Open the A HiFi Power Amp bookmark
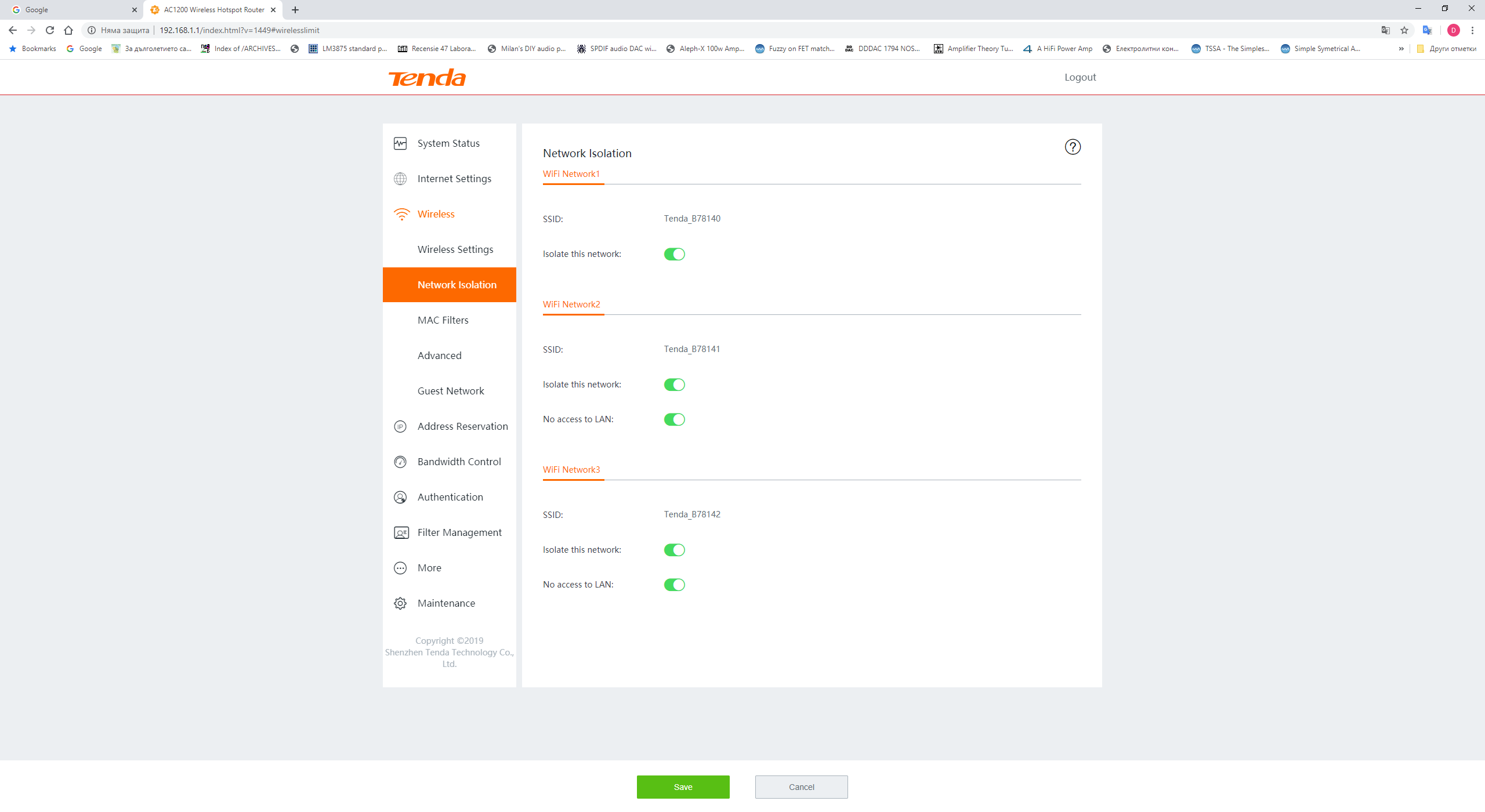Screen dimensions: 1485x812 click(1058, 49)
